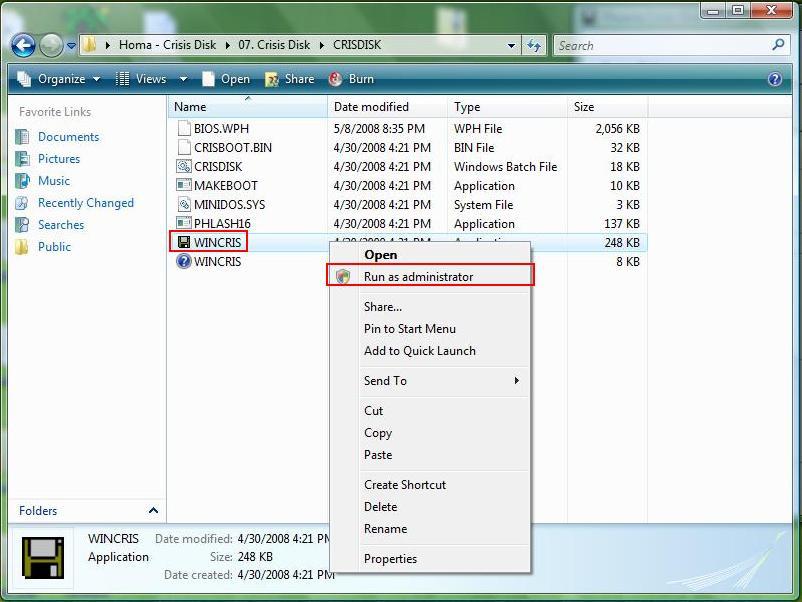Click the folder icon in the address bar
Image resolution: width=802 pixels, height=602 pixels.
(89, 45)
